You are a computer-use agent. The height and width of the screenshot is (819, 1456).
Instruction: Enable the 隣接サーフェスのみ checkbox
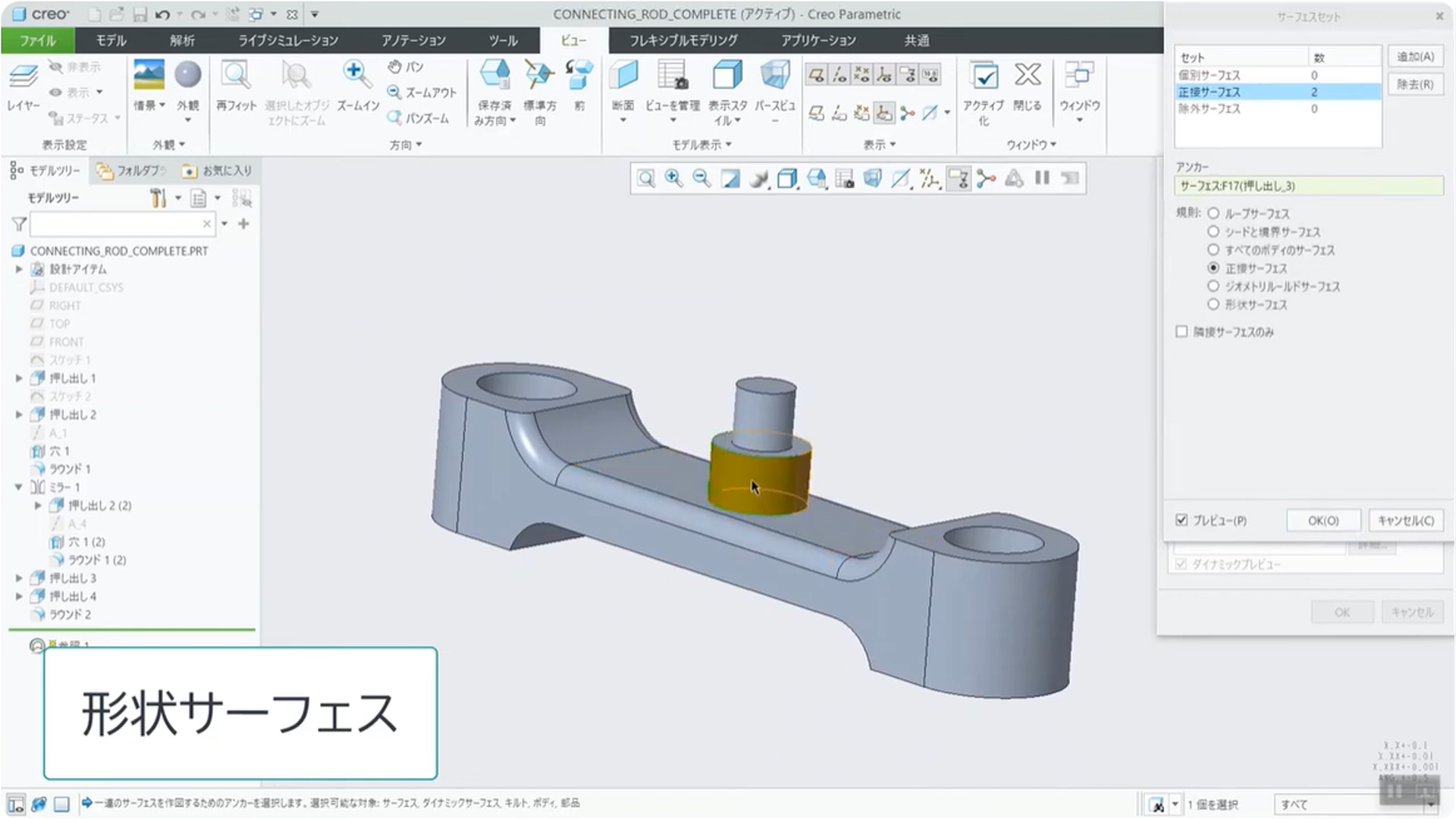(1181, 331)
